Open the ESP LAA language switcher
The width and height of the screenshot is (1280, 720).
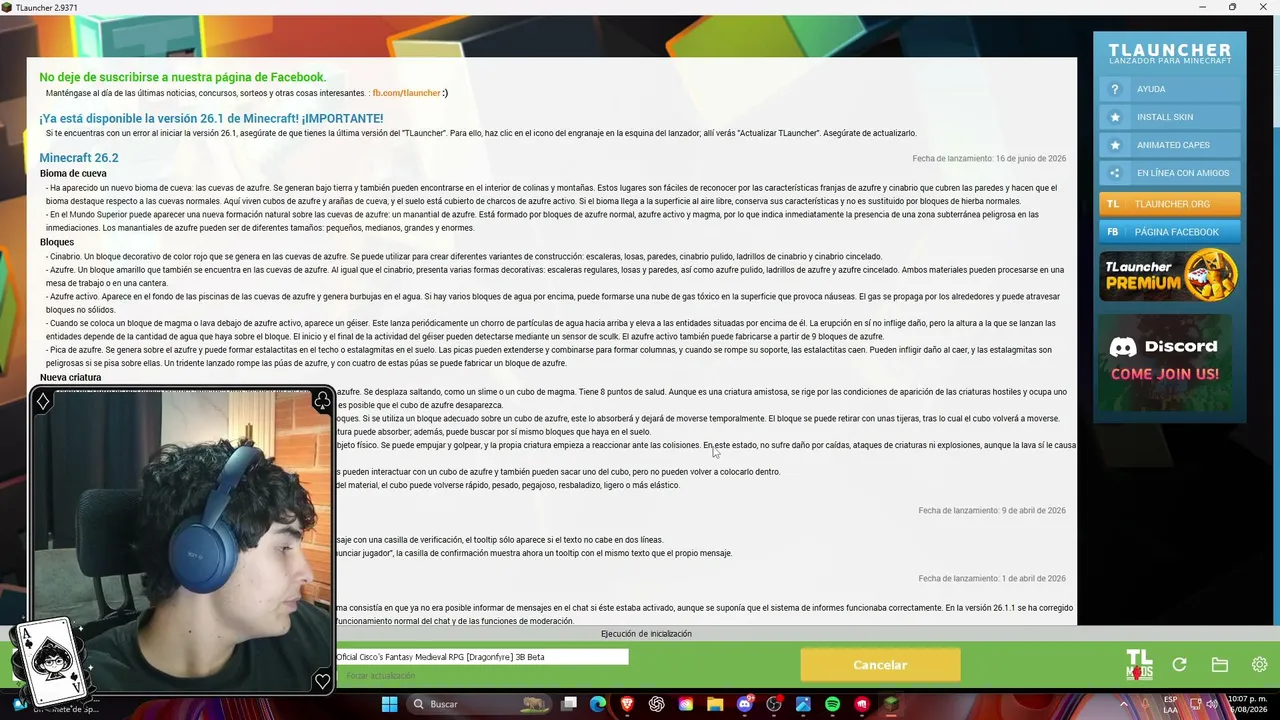pyautogui.click(x=1171, y=704)
